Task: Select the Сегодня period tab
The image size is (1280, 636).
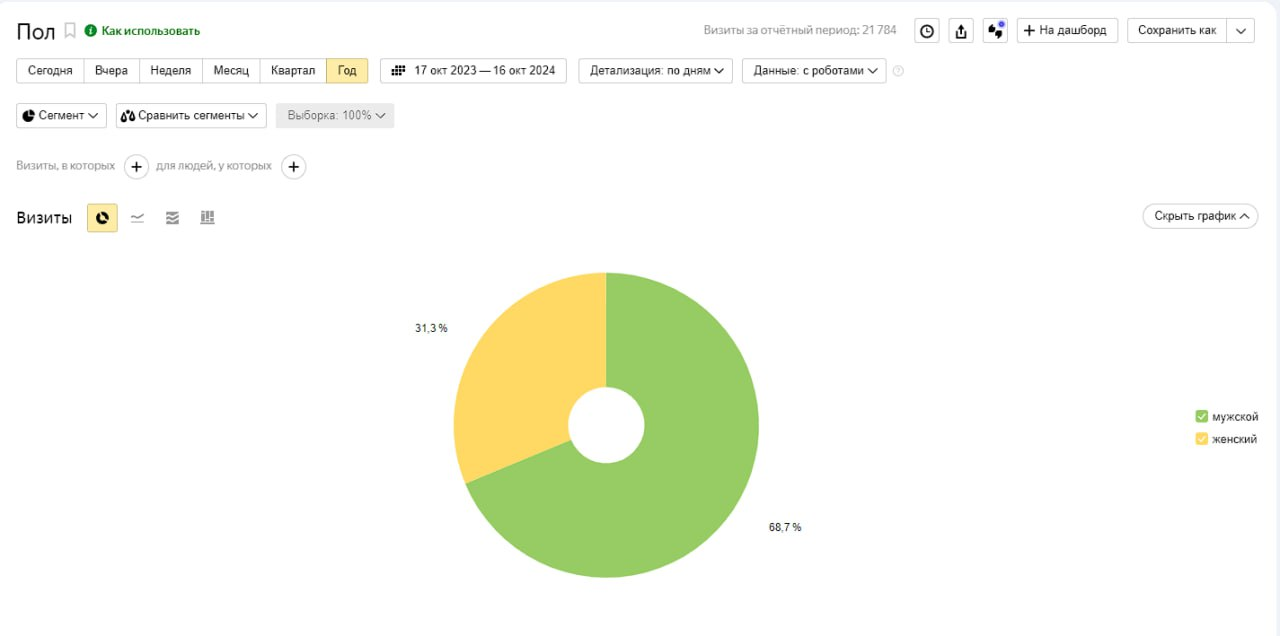Action: (50, 71)
